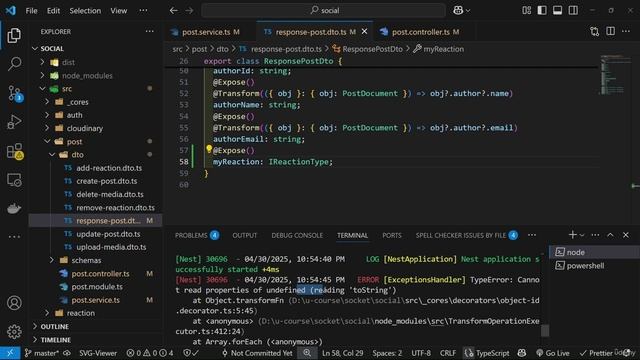The height and width of the screenshot is (360, 640).
Task: Open the Search view in activity bar
Action: point(14,64)
